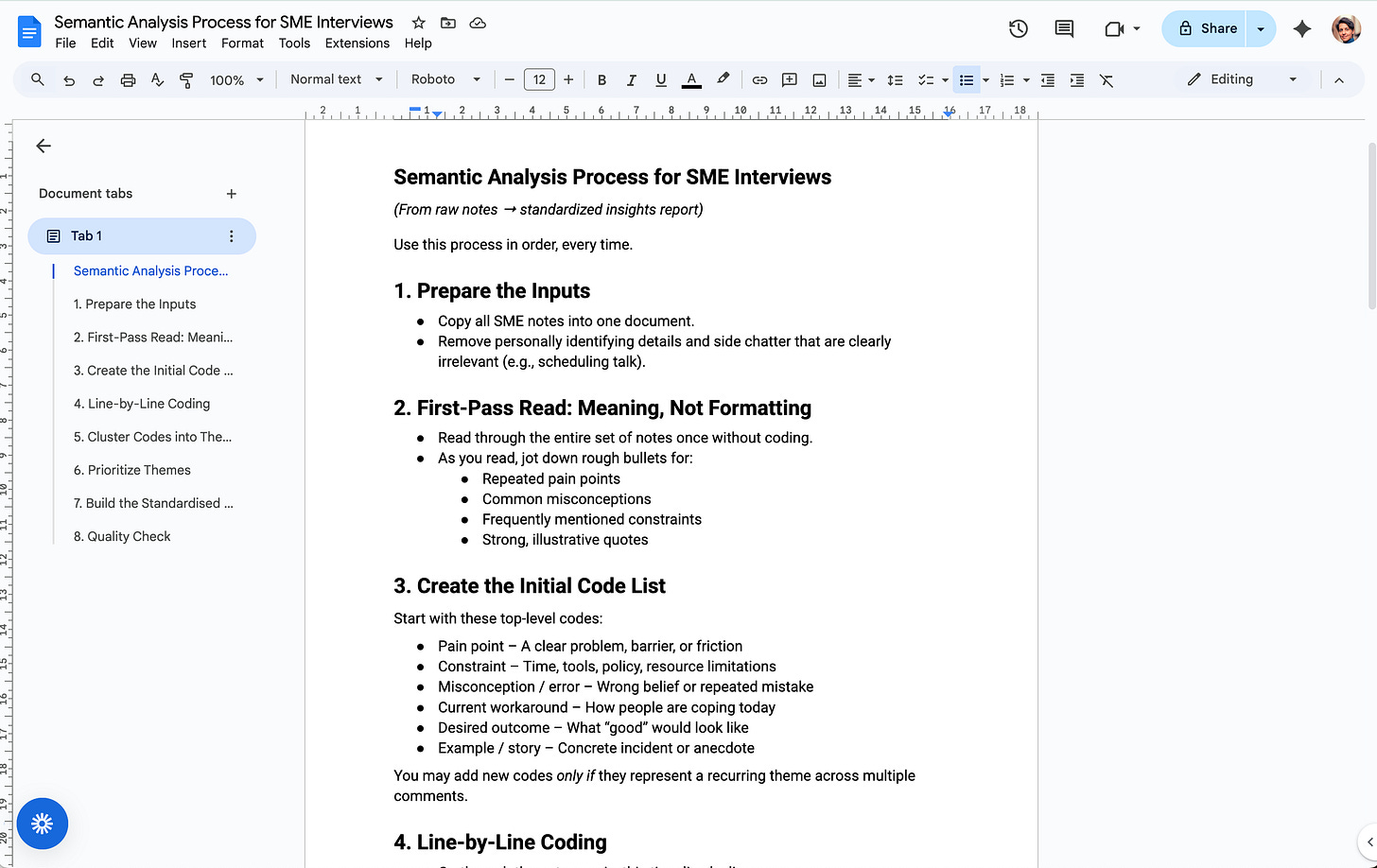Activate the paint format tool
This screenshot has height=868, width=1377.
pos(186,80)
